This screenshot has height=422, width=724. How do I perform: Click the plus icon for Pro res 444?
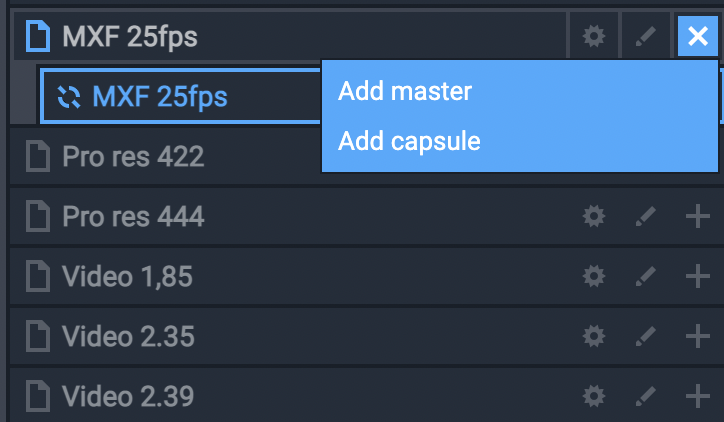(x=698, y=216)
